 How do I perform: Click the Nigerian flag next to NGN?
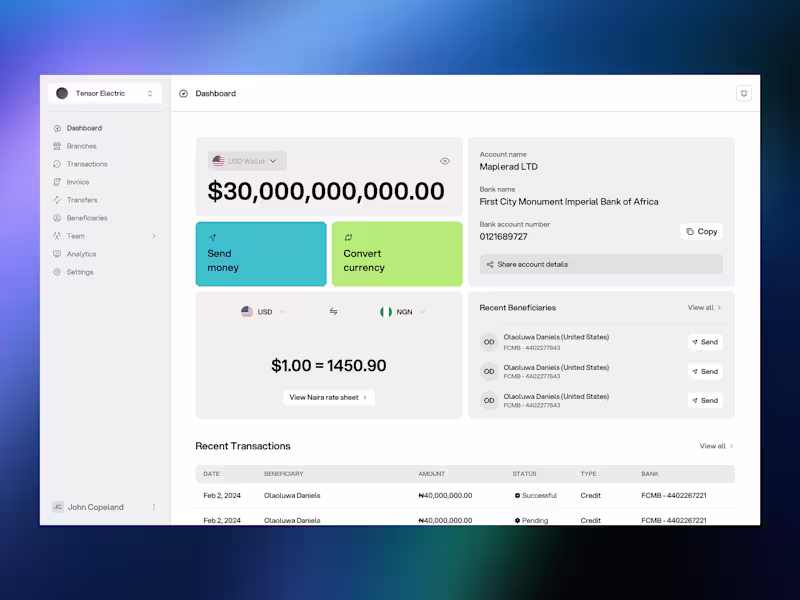click(386, 312)
